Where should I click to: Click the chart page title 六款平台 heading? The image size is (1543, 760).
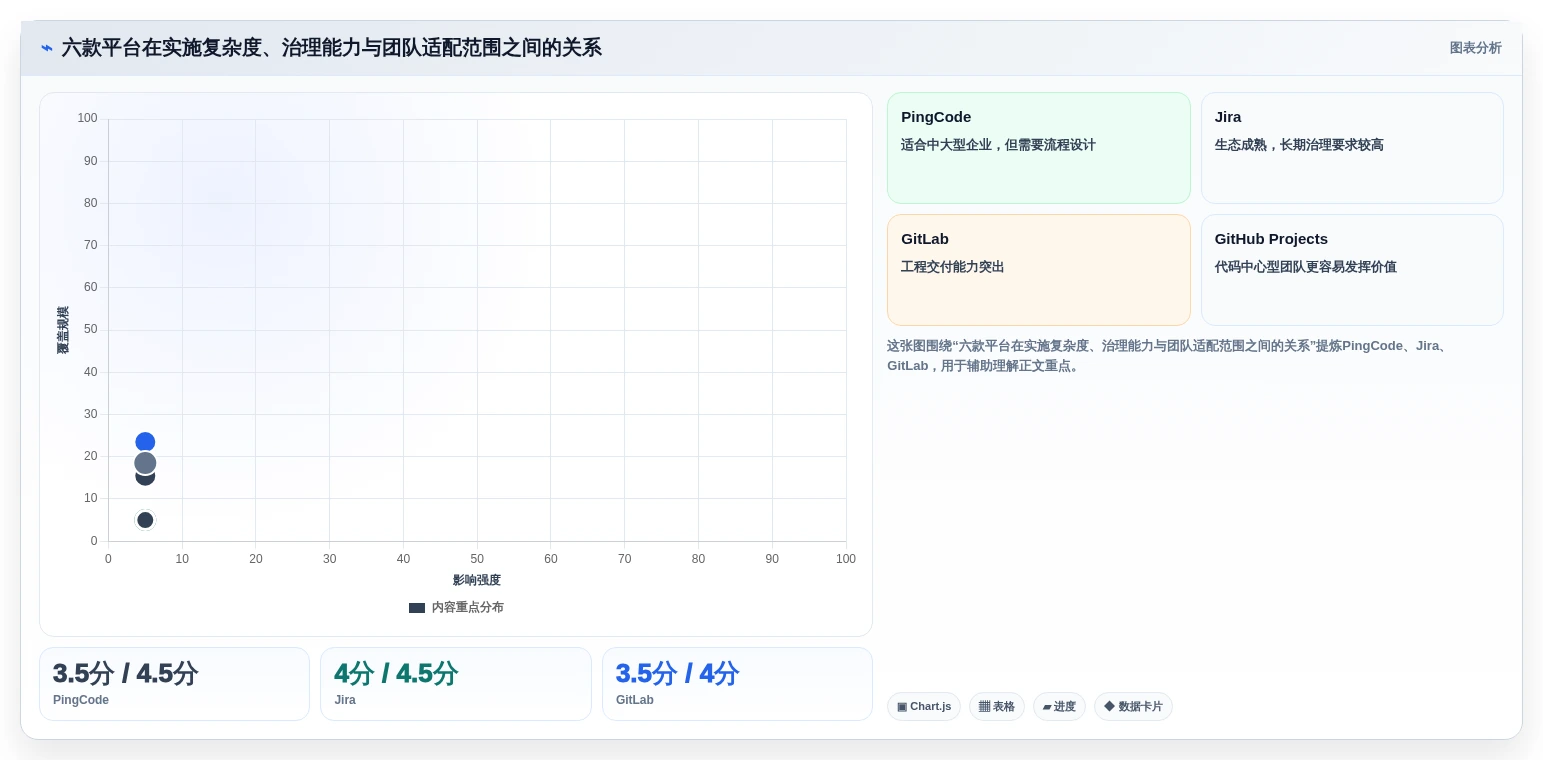[331, 48]
